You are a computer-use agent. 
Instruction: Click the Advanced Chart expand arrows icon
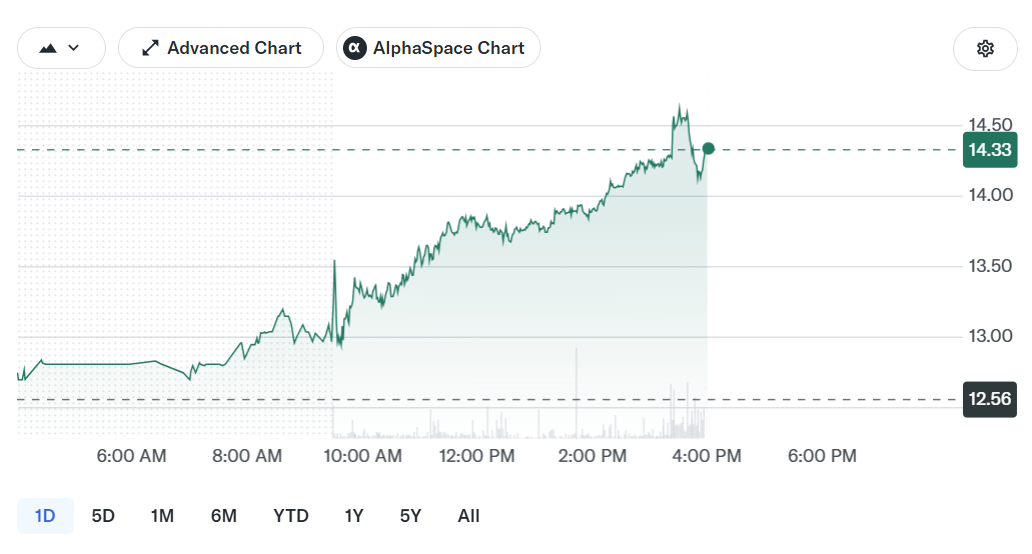coord(151,48)
